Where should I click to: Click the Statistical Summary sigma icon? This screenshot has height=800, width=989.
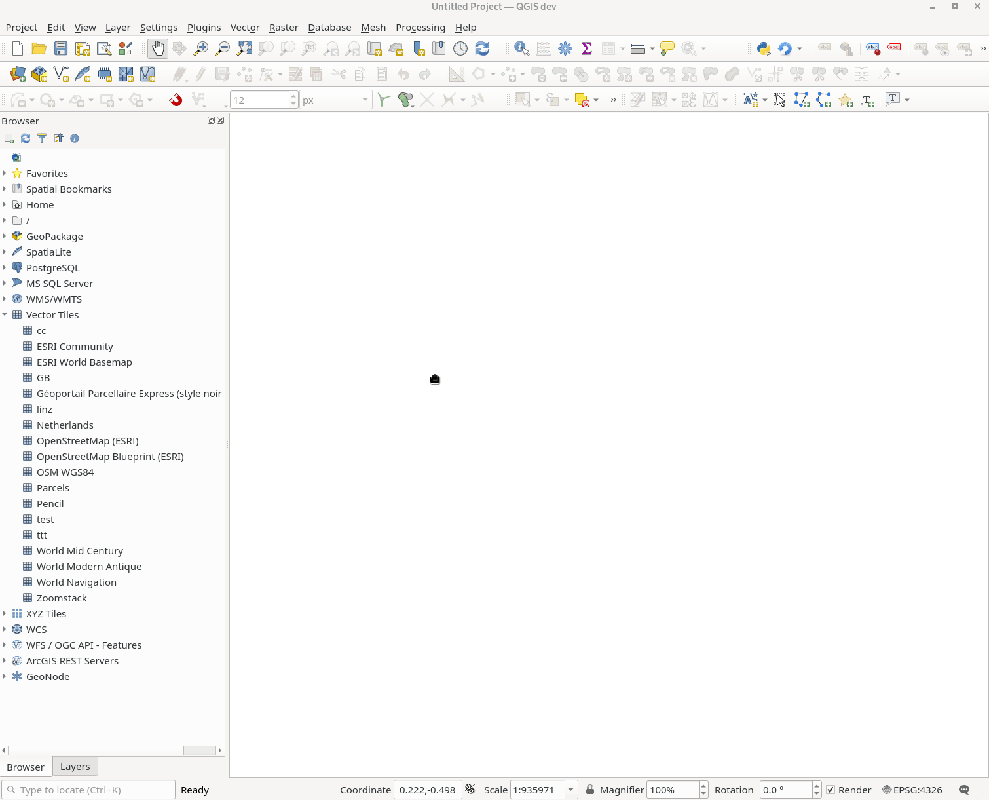(587, 48)
